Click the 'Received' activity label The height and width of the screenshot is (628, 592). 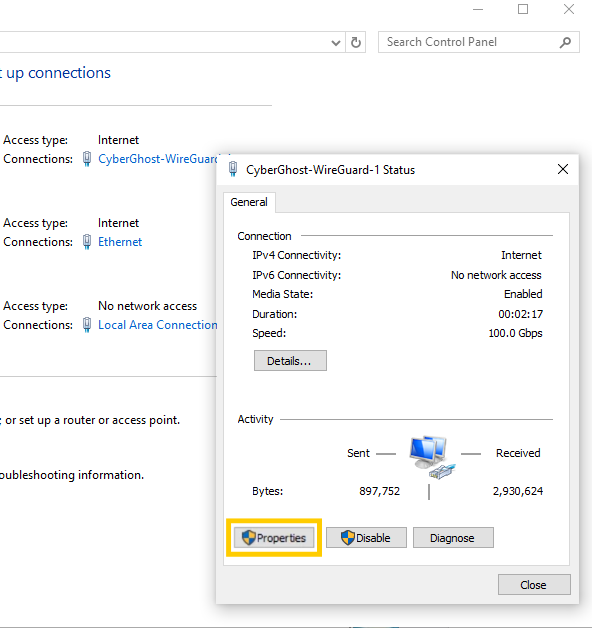[x=518, y=453]
